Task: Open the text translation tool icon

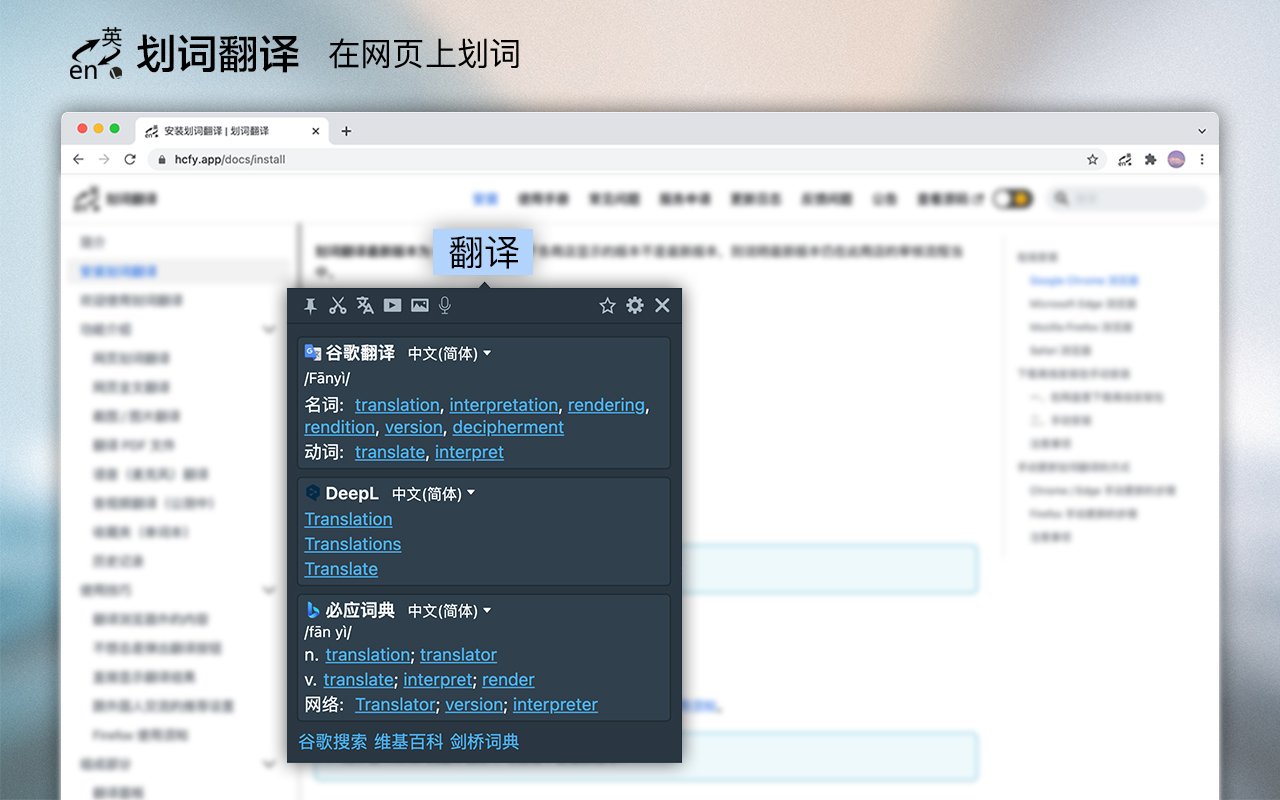Action: click(x=365, y=305)
